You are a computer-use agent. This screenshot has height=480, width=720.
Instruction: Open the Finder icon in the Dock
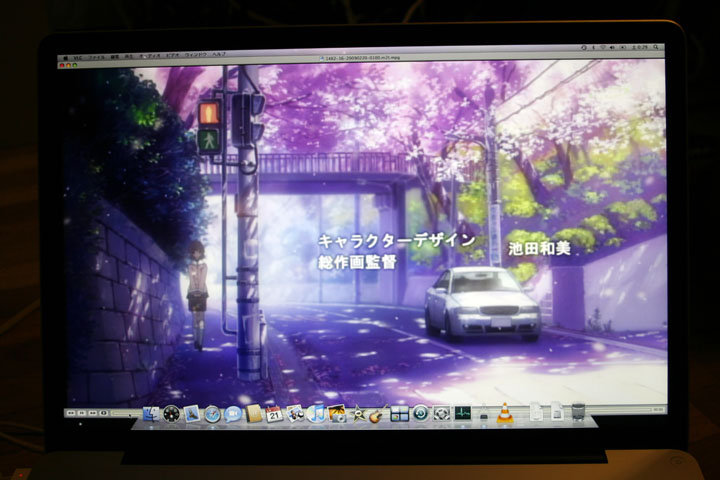coord(151,413)
